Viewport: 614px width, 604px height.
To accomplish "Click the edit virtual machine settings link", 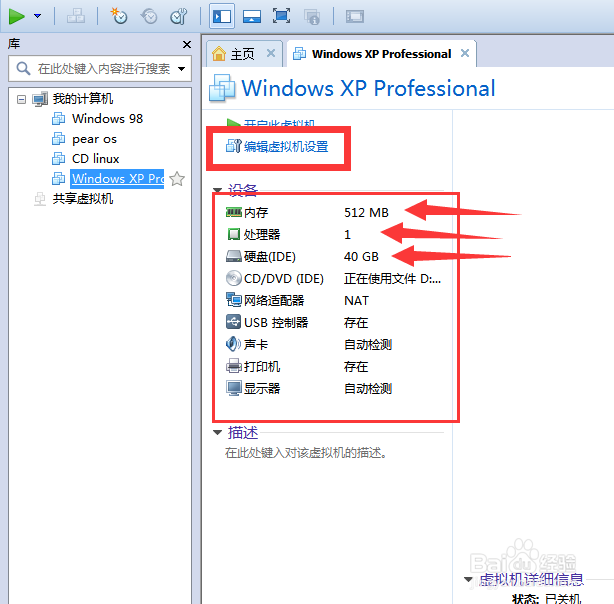I will tap(286, 146).
